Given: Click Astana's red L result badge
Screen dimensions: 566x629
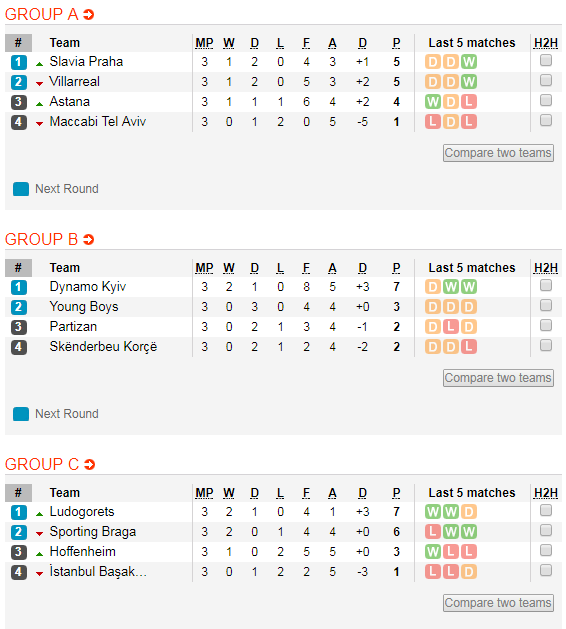Looking at the screenshot, I should point(469,102).
